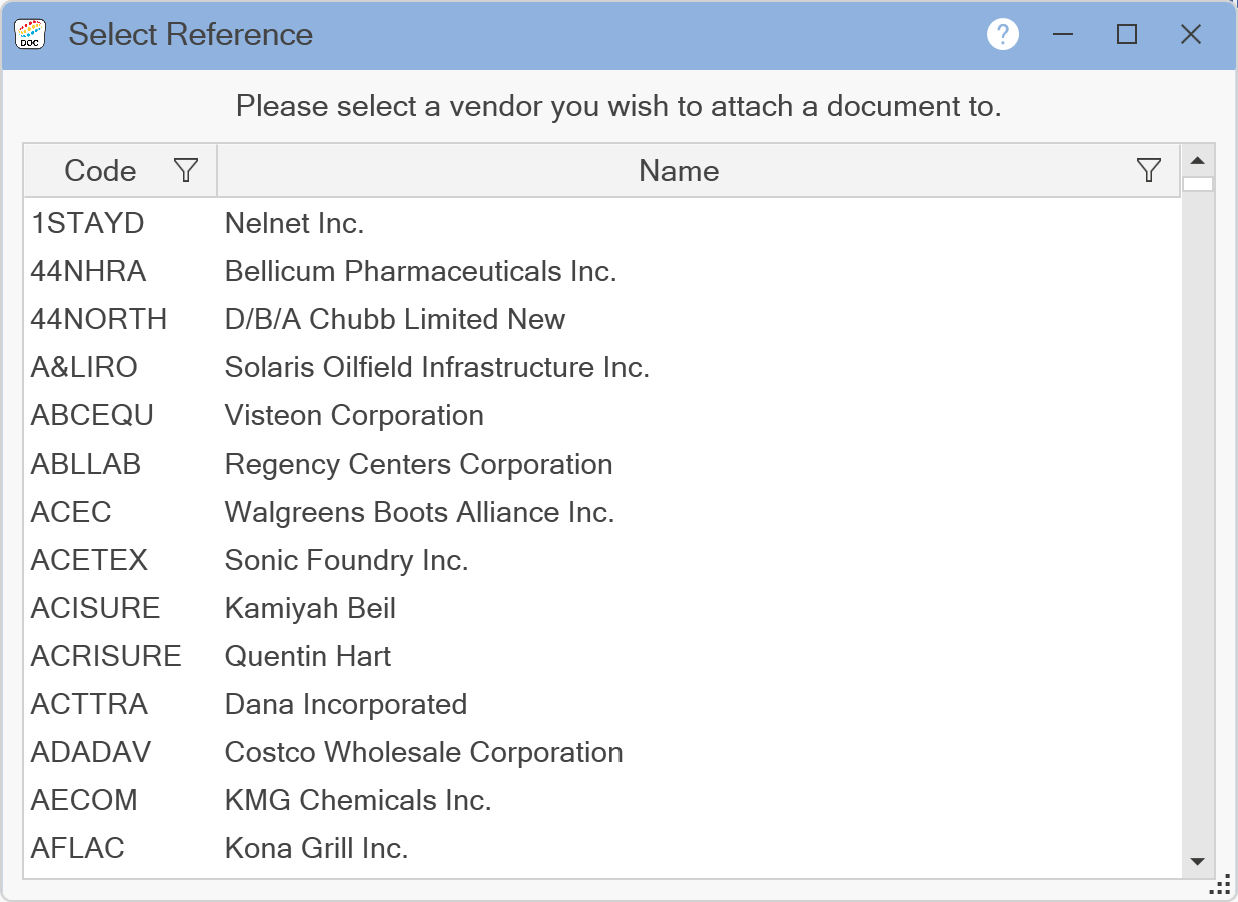This screenshot has width=1238, height=902.
Task: Click the vertical scrollbar thumb
Action: point(1197,184)
